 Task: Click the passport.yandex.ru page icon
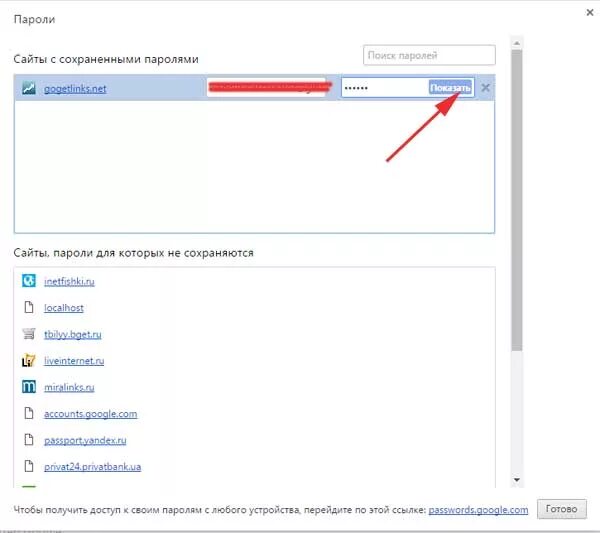pyautogui.click(x=29, y=440)
